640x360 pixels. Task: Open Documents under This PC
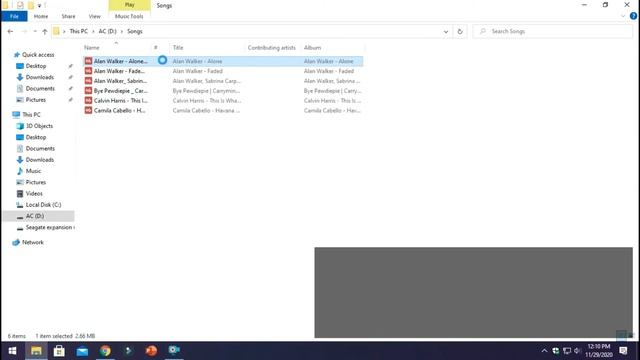(x=40, y=149)
